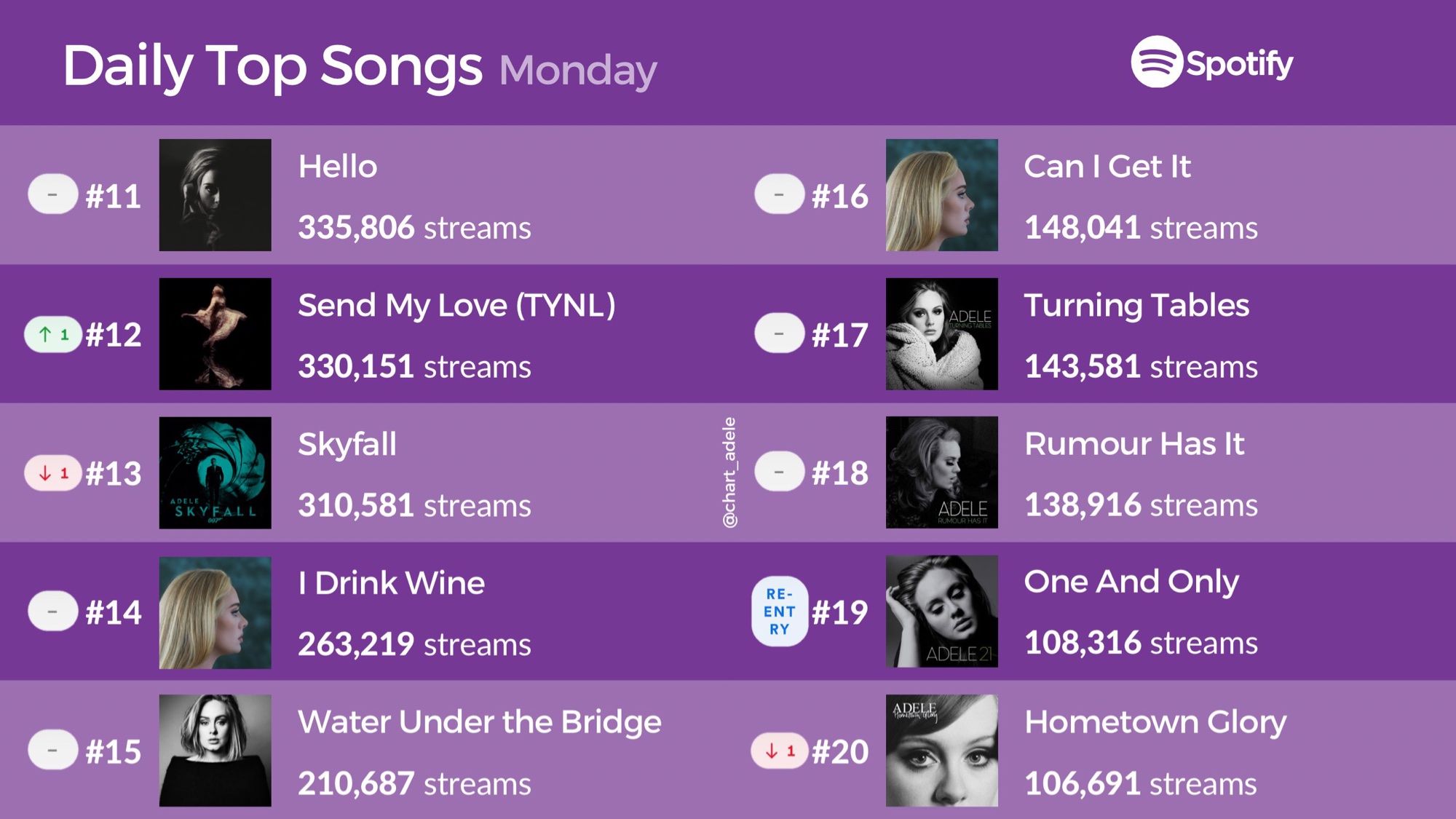Open the Rumour Has It cover art

(x=942, y=472)
